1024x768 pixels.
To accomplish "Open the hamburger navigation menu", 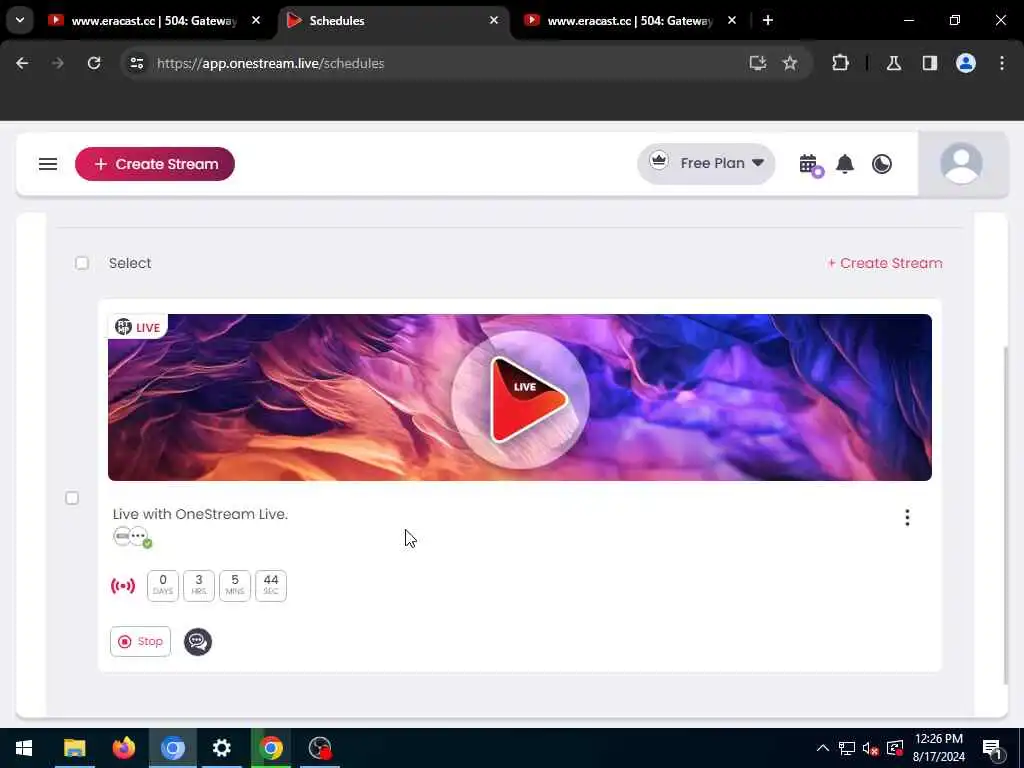I will click(48, 164).
